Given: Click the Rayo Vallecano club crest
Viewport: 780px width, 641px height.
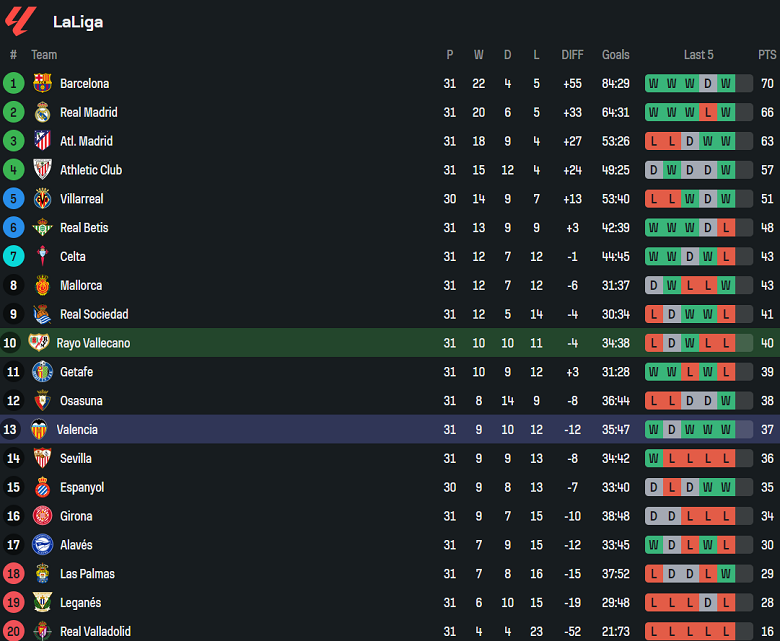Looking at the screenshot, I should pyautogui.click(x=38, y=343).
